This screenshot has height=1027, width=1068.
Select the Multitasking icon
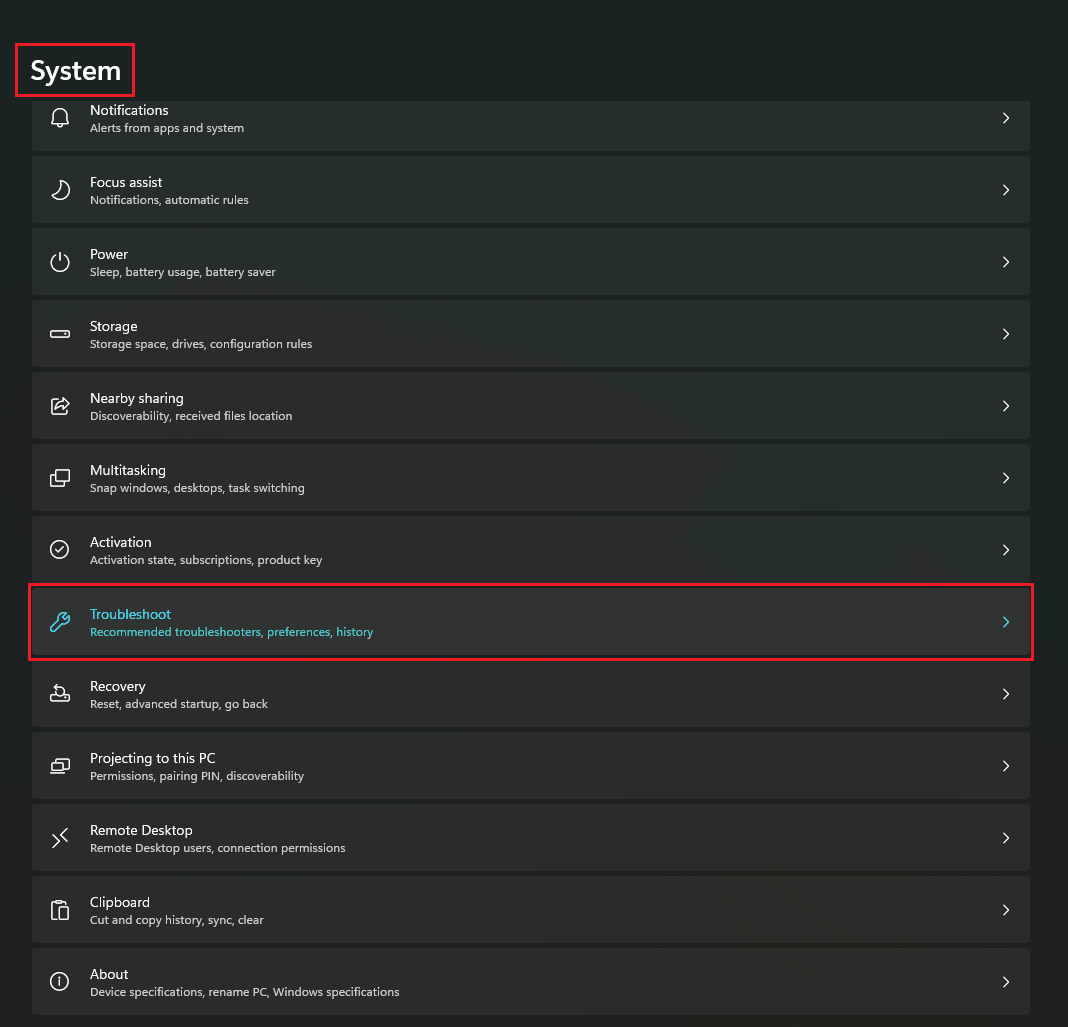click(x=60, y=477)
